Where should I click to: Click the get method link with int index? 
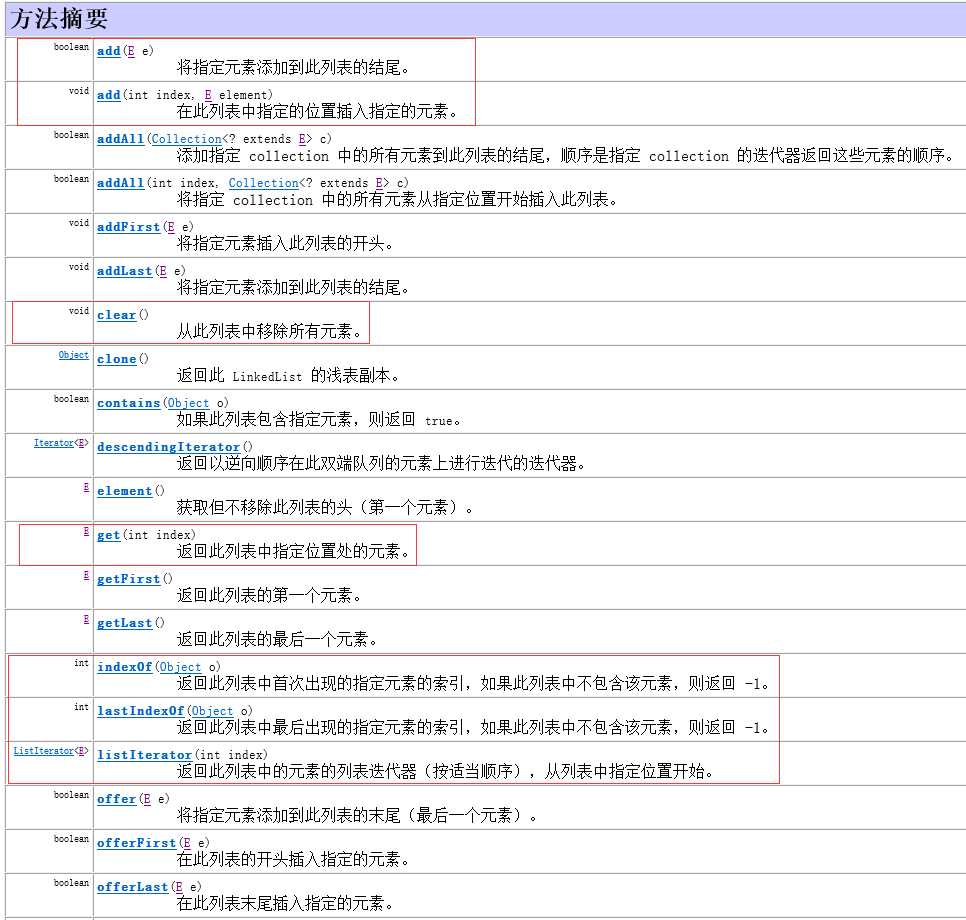click(x=108, y=535)
